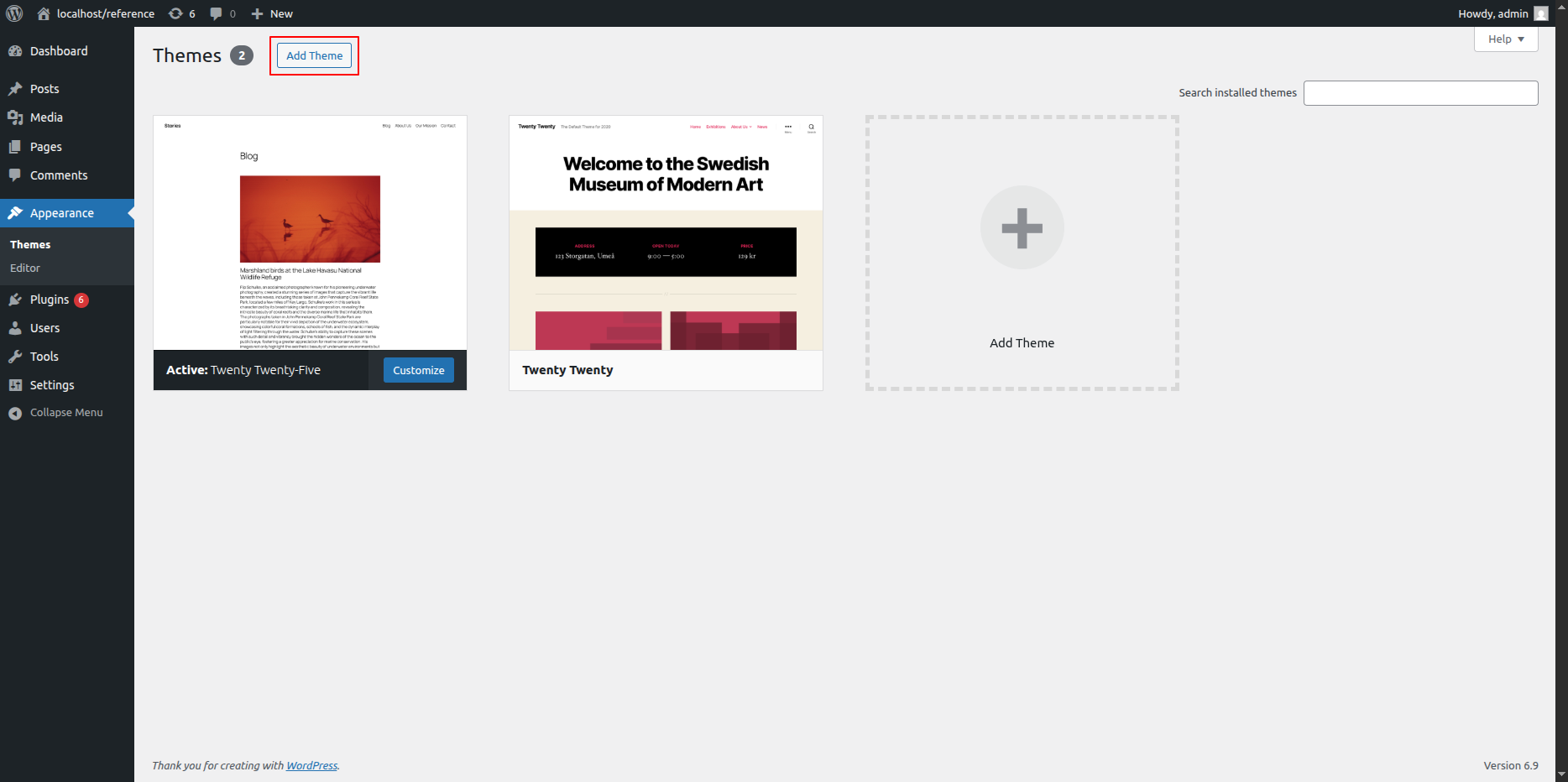
Task: Open the Editor submenu item
Action: click(25, 268)
